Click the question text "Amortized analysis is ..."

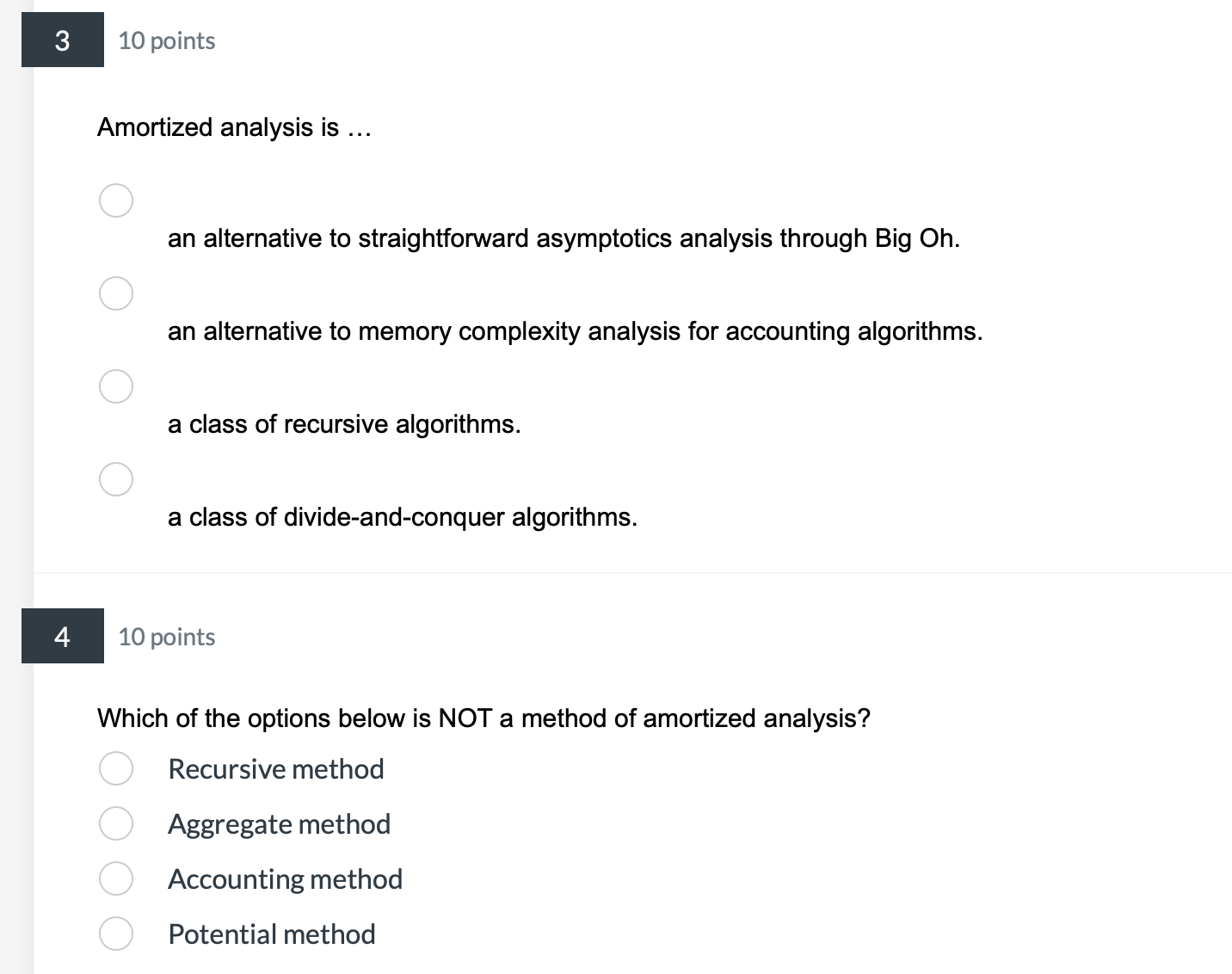(235, 127)
